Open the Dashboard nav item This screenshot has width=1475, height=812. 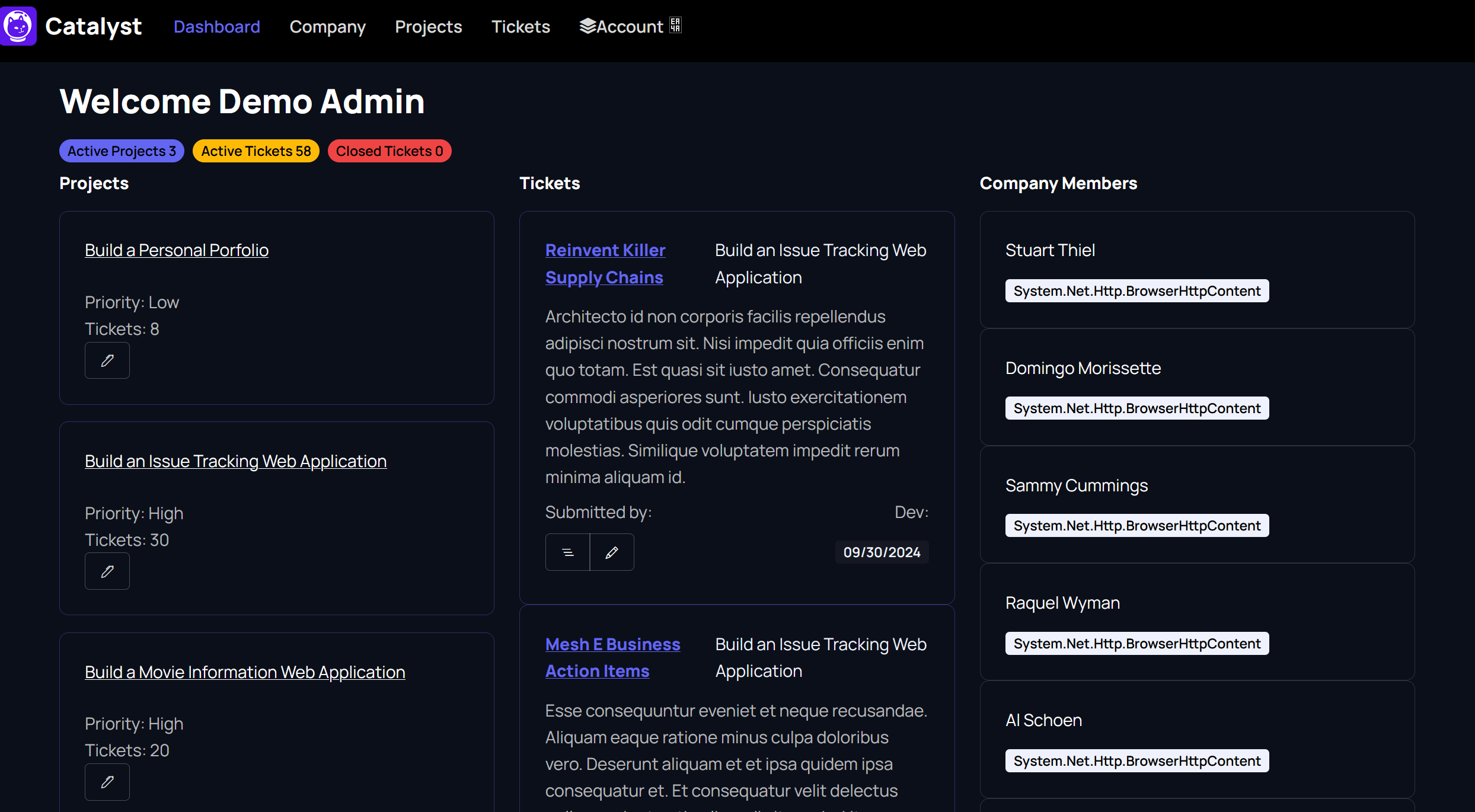217,27
